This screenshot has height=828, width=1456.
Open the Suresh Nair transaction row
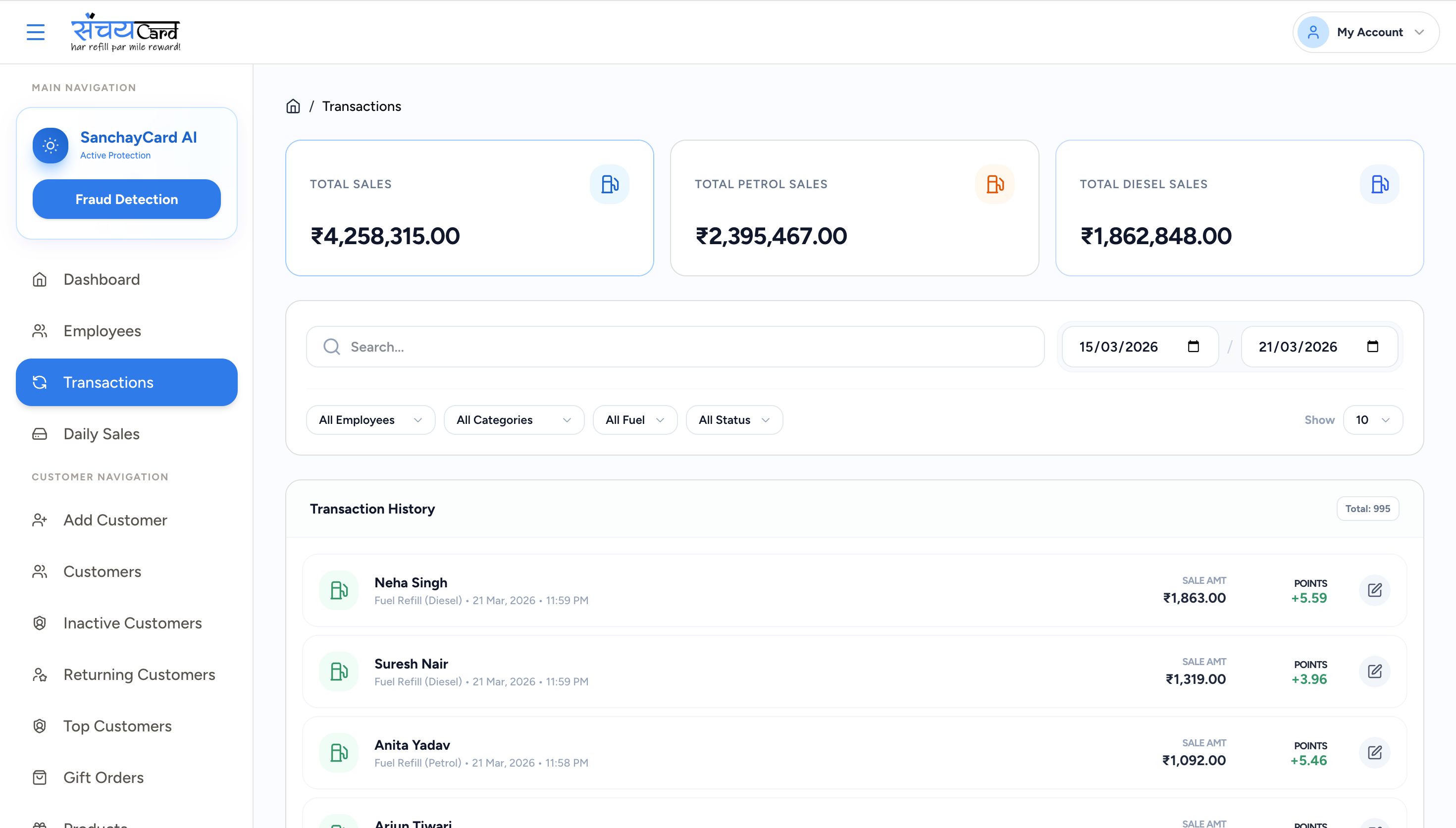[854, 672]
